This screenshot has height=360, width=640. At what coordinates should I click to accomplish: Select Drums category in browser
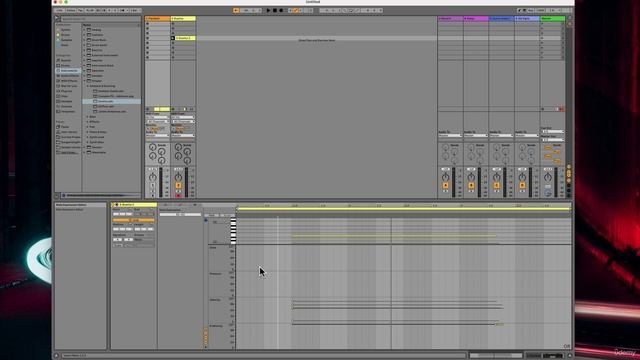[65, 65]
